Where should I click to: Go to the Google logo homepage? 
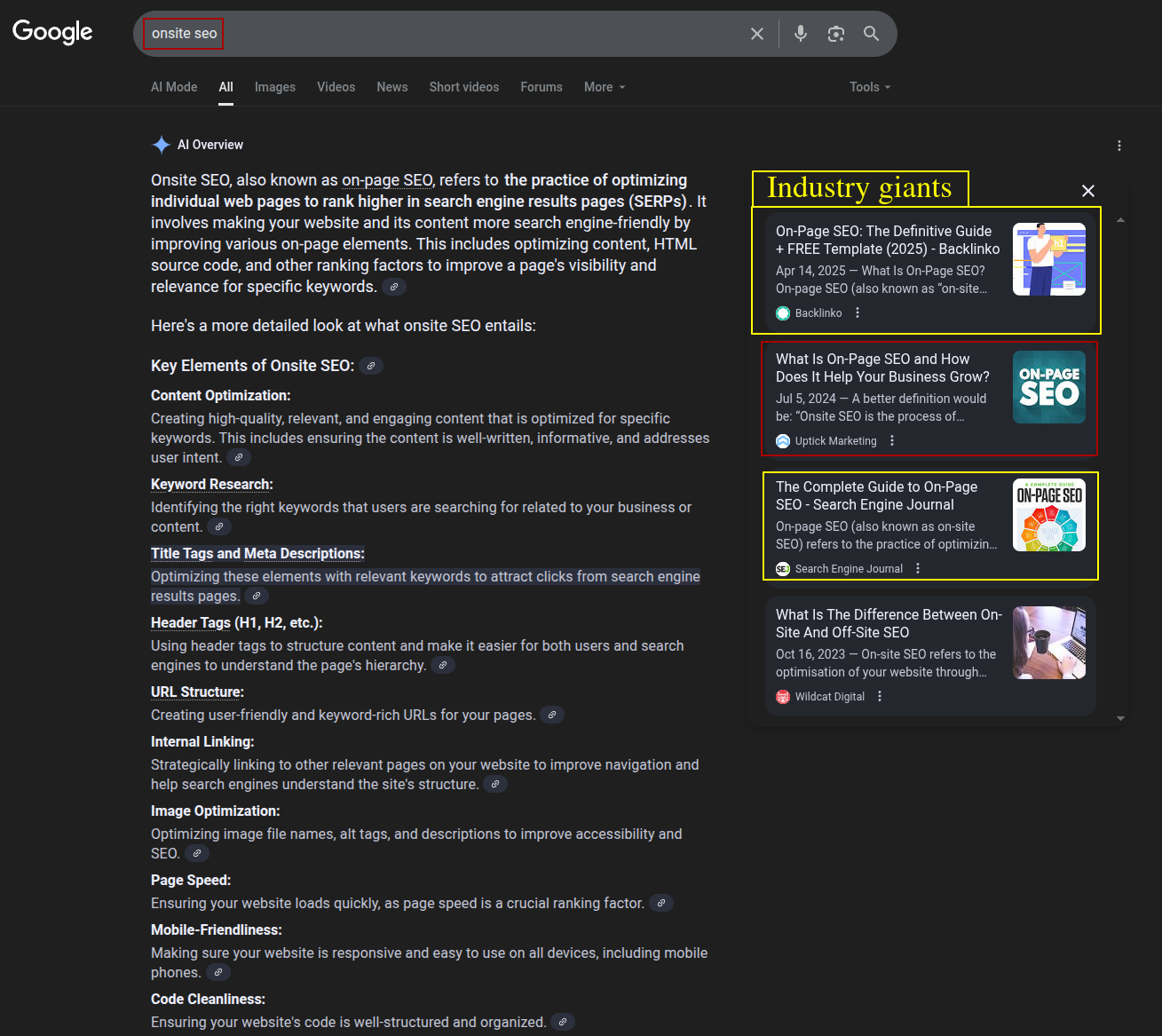(52, 32)
